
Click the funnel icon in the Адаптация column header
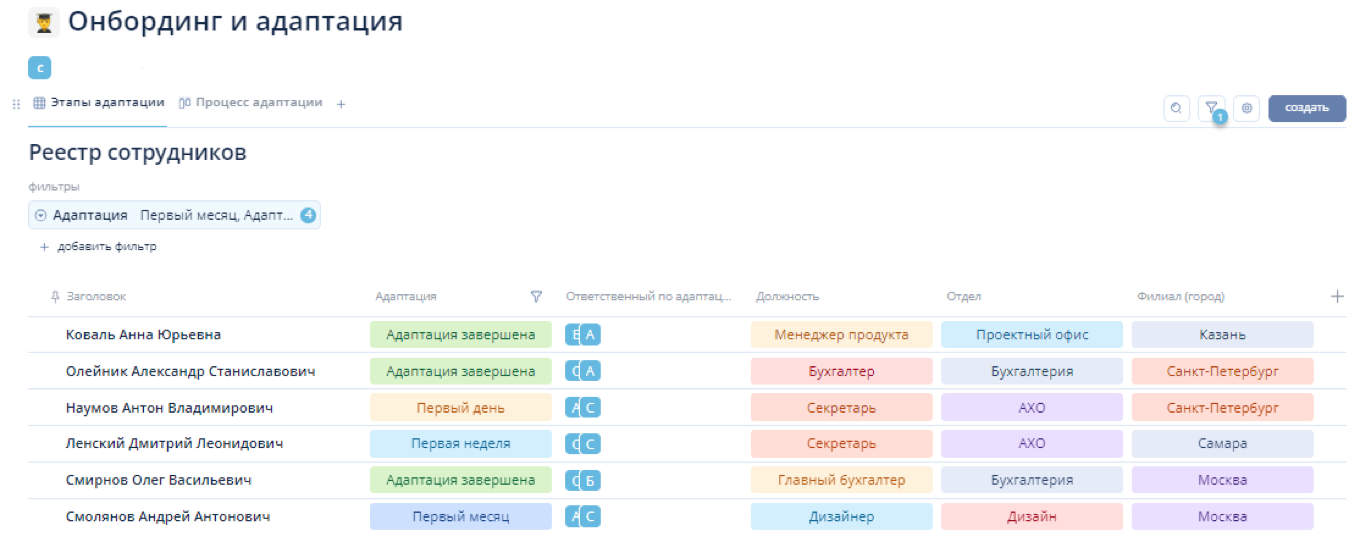tap(536, 296)
